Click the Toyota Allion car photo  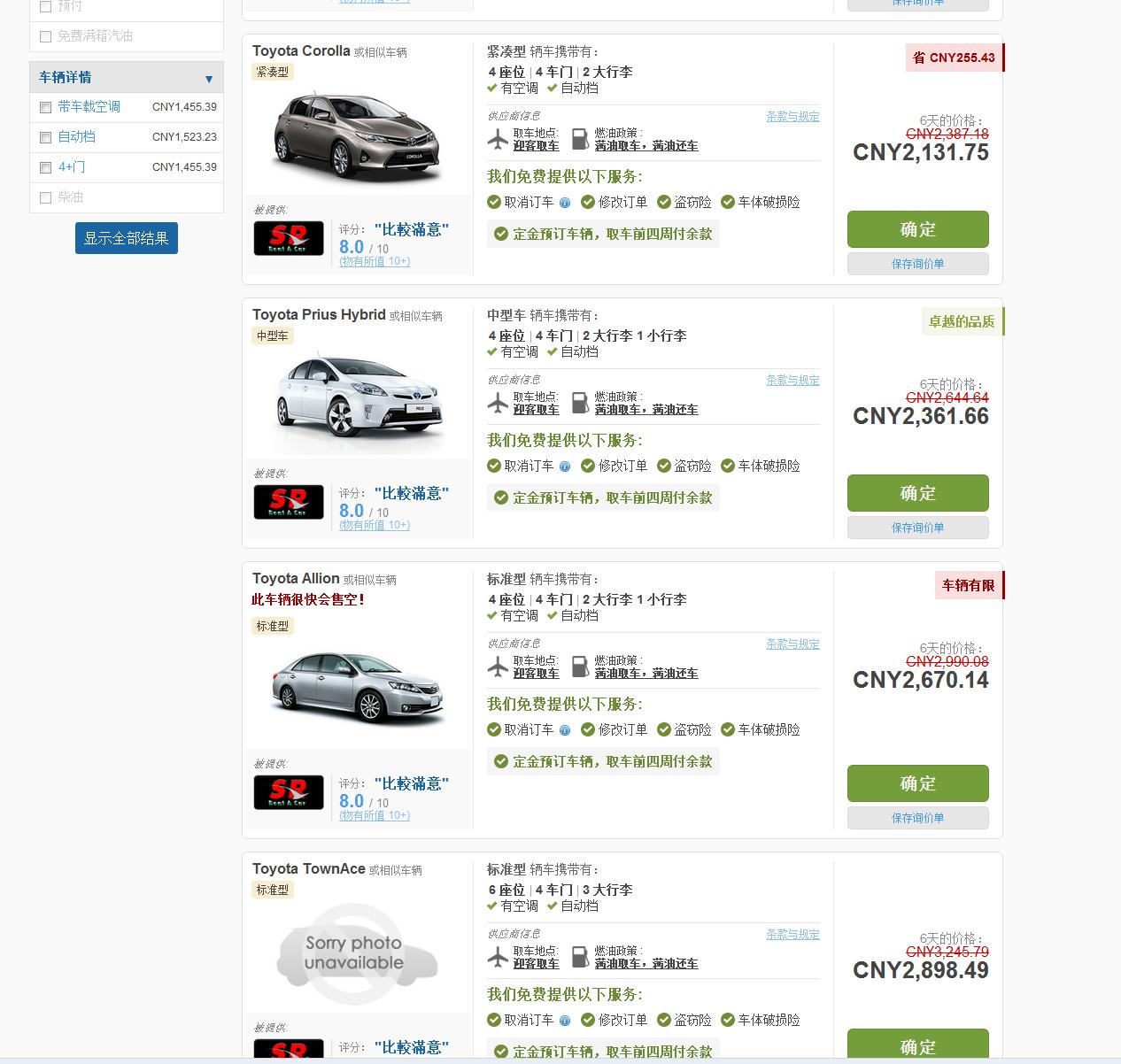(x=357, y=688)
